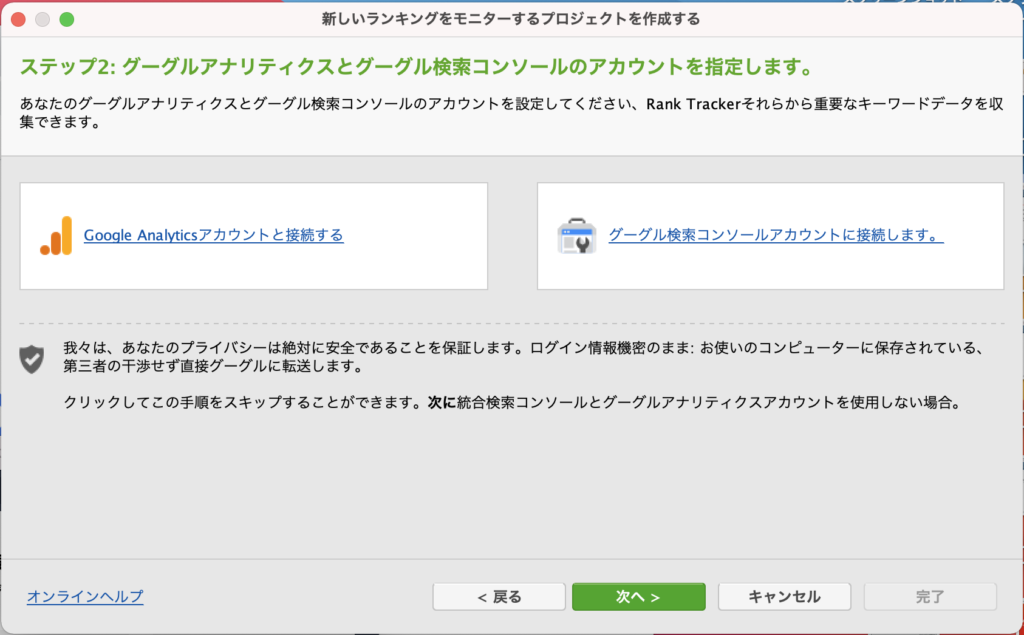1024x635 pixels.
Task: Click the Google Search Console toolbox icon
Action: point(577,236)
